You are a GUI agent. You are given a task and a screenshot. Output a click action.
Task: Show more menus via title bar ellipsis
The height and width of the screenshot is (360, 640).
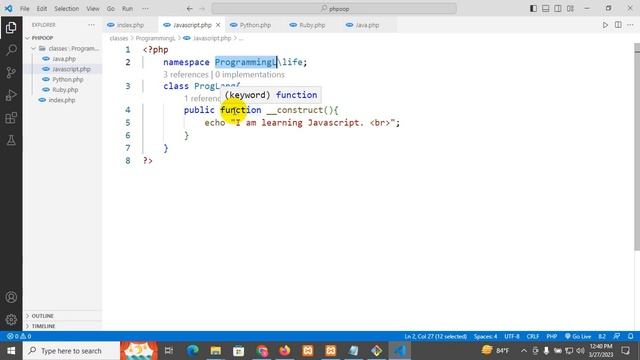(145, 8)
